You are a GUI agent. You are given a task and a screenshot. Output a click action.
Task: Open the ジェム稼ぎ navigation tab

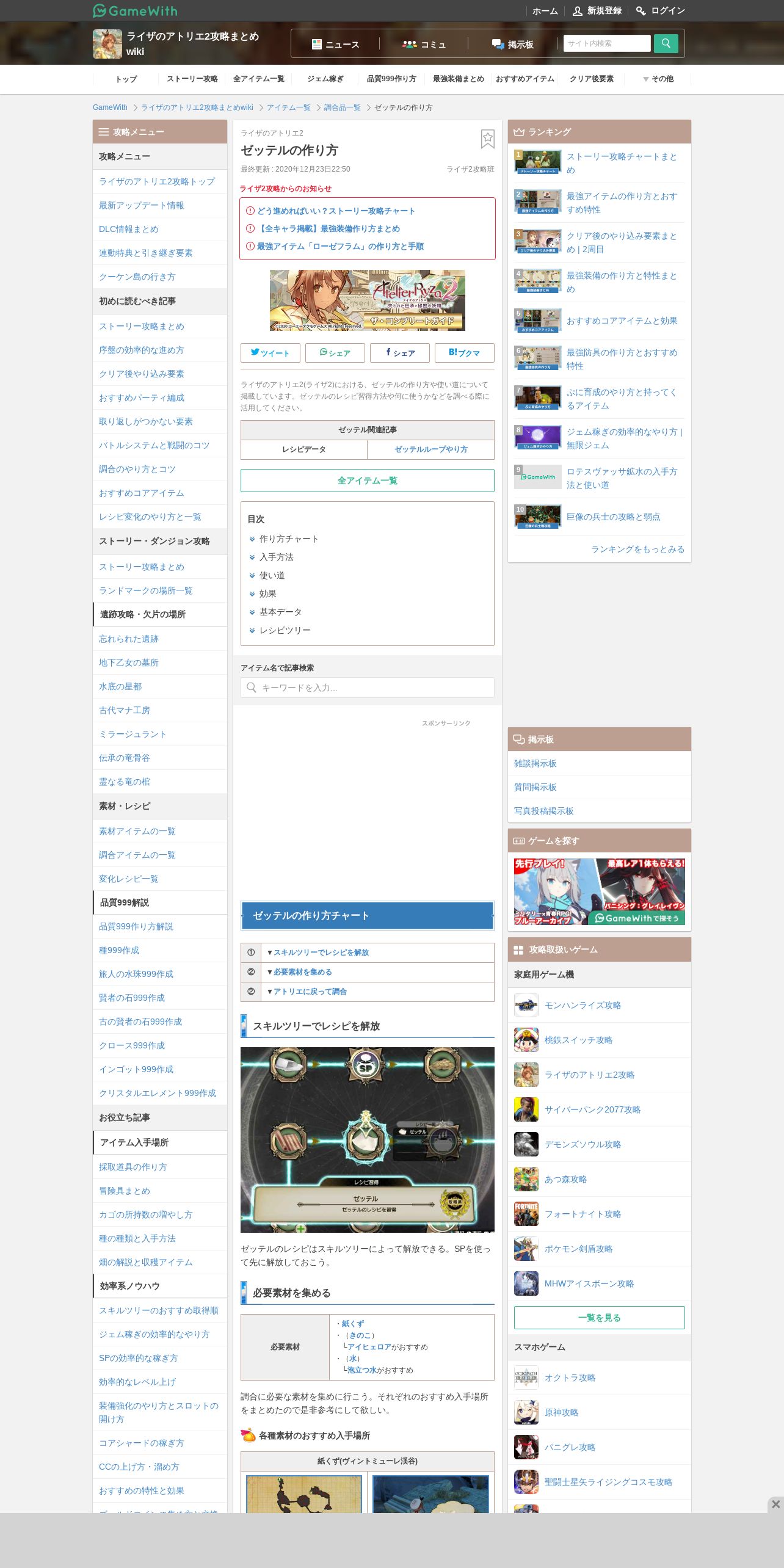[x=325, y=79]
